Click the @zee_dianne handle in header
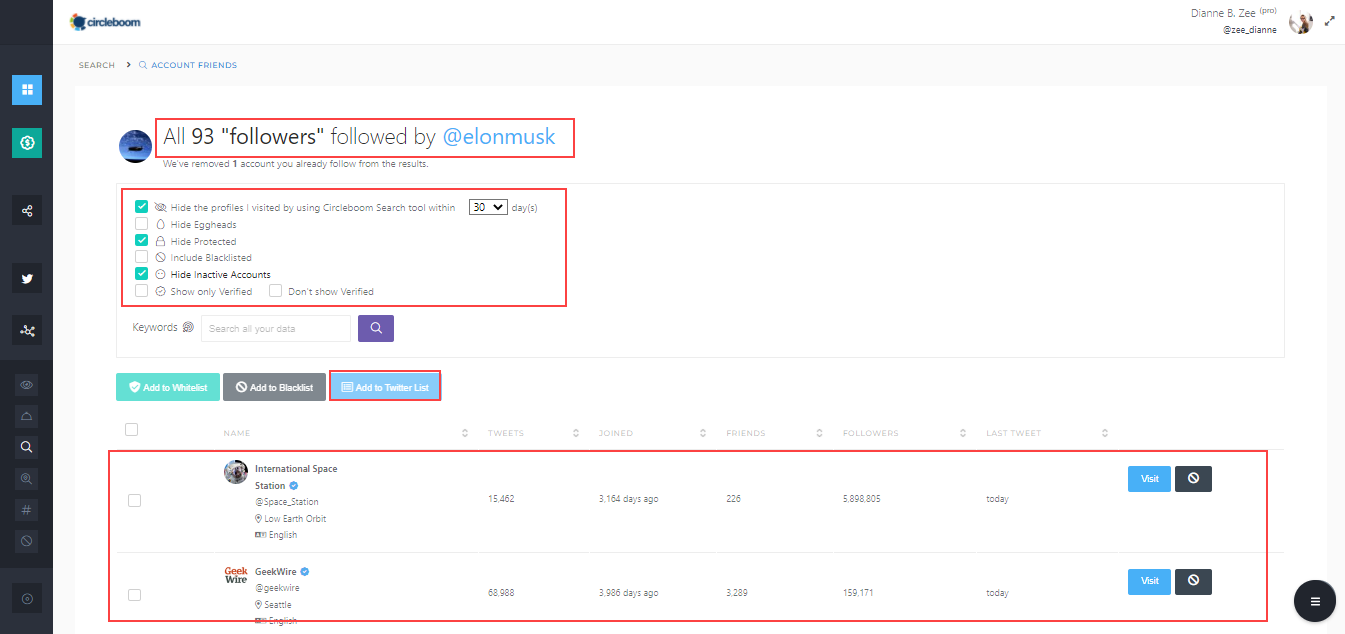 coord(1250,30)
